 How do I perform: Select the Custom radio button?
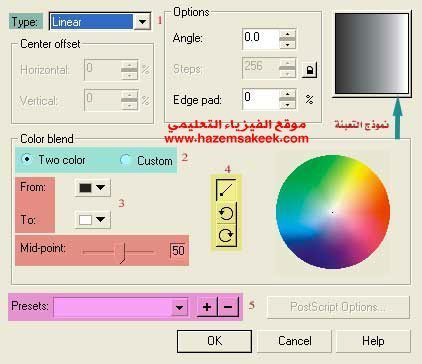pyautogui.click(x=125, y=160)
